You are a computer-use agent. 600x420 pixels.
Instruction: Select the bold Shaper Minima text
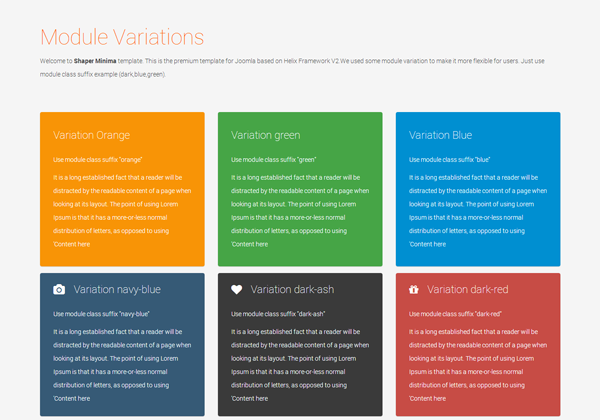(96, 61)
